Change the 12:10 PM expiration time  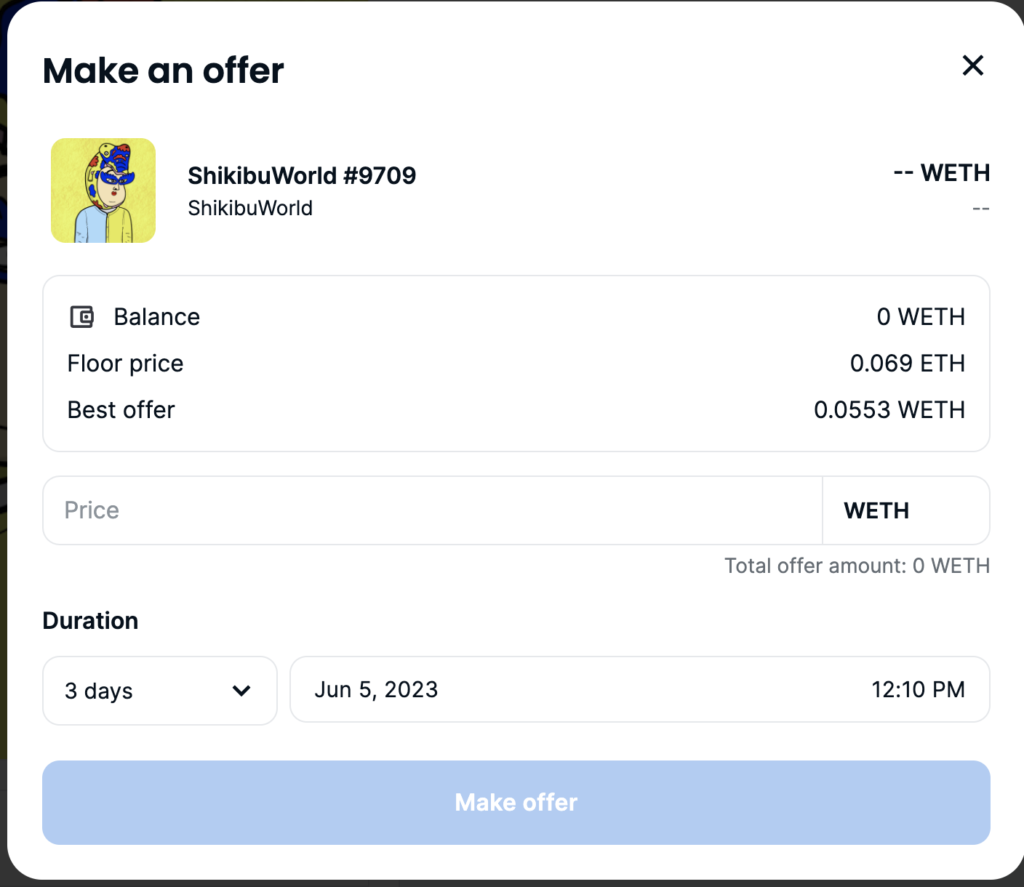click(x=917, y=689)
